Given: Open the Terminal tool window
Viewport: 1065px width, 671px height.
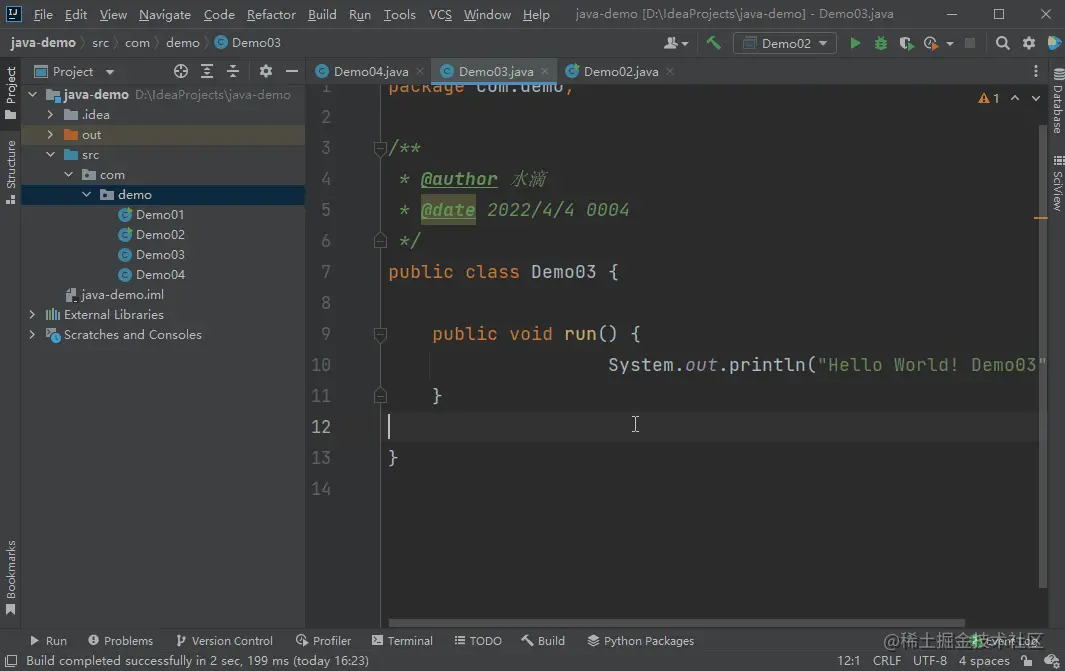Looking at the screenshot, I should [402, 641].
